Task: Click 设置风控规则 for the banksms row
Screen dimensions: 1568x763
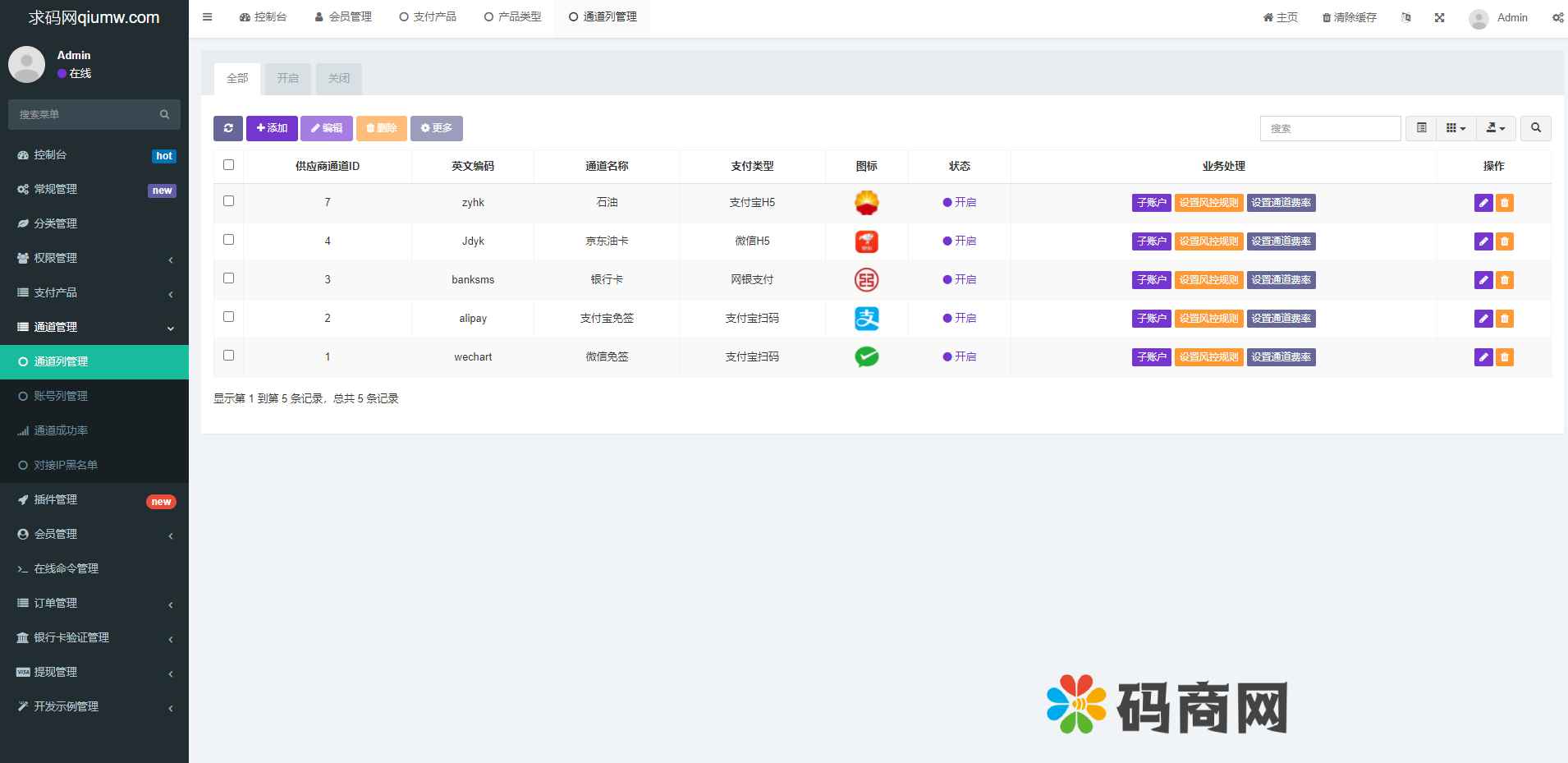Action: point(1208,280)
